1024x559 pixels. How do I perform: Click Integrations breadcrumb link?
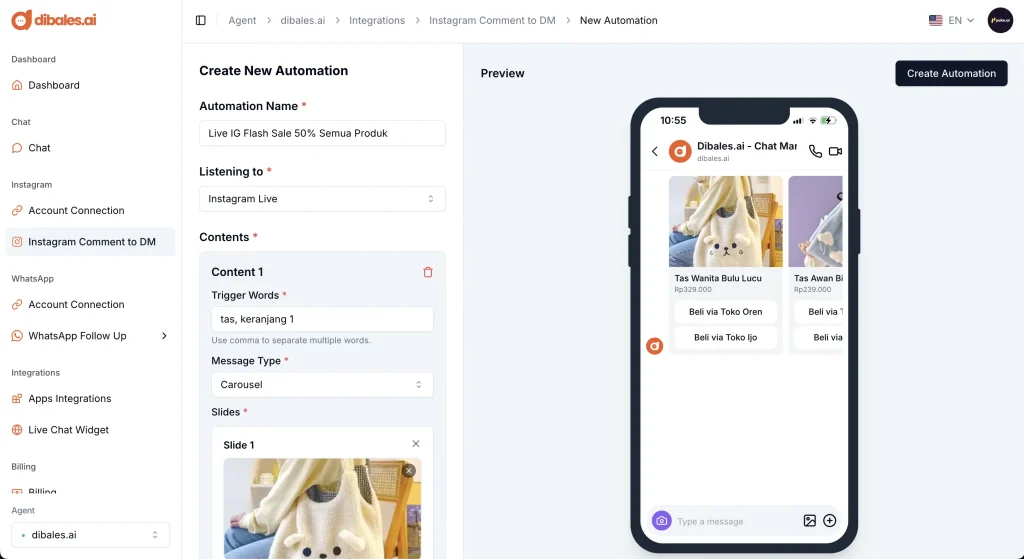click(377, 20)
